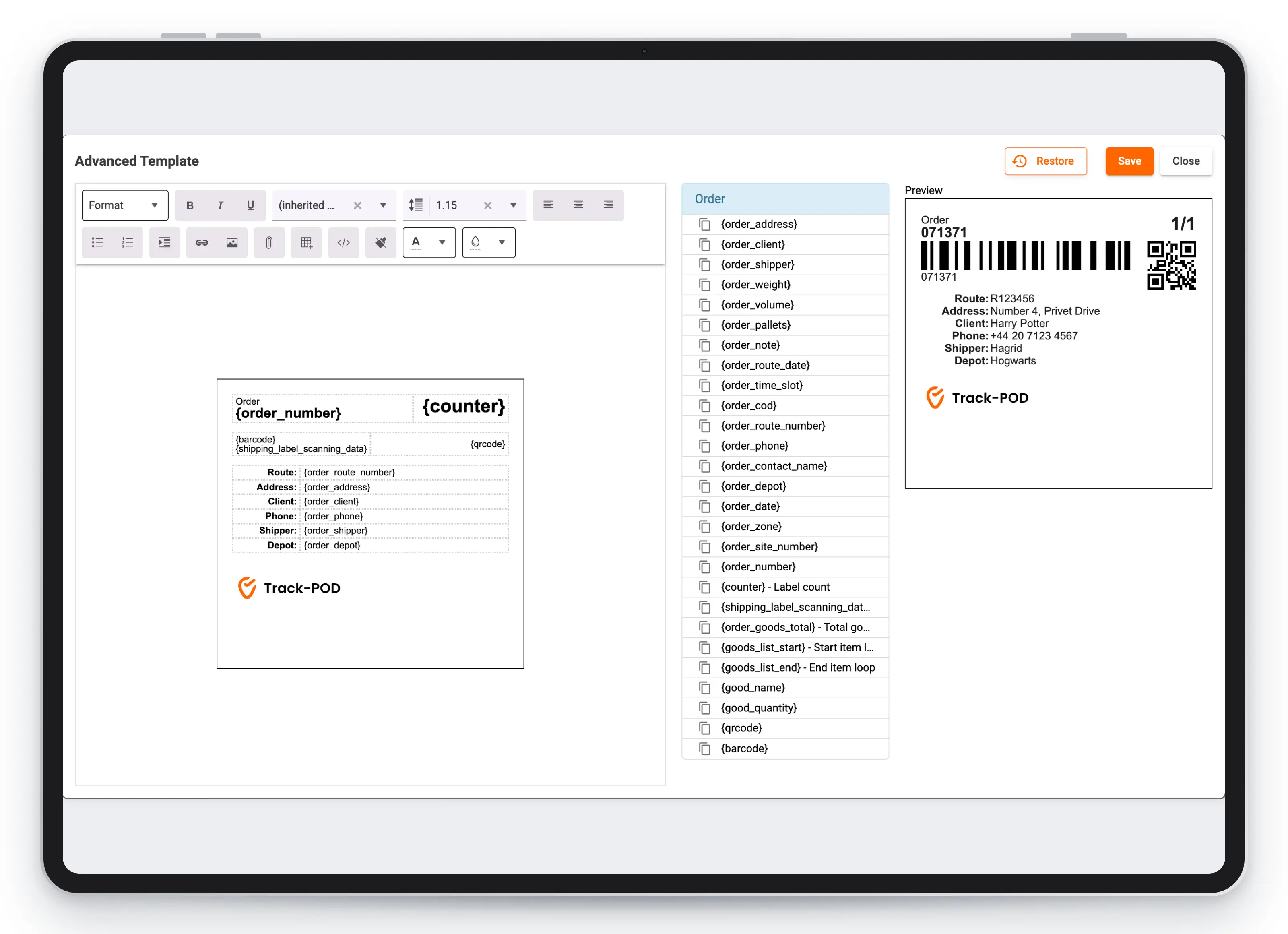Insert a table

tap(307, 243)
